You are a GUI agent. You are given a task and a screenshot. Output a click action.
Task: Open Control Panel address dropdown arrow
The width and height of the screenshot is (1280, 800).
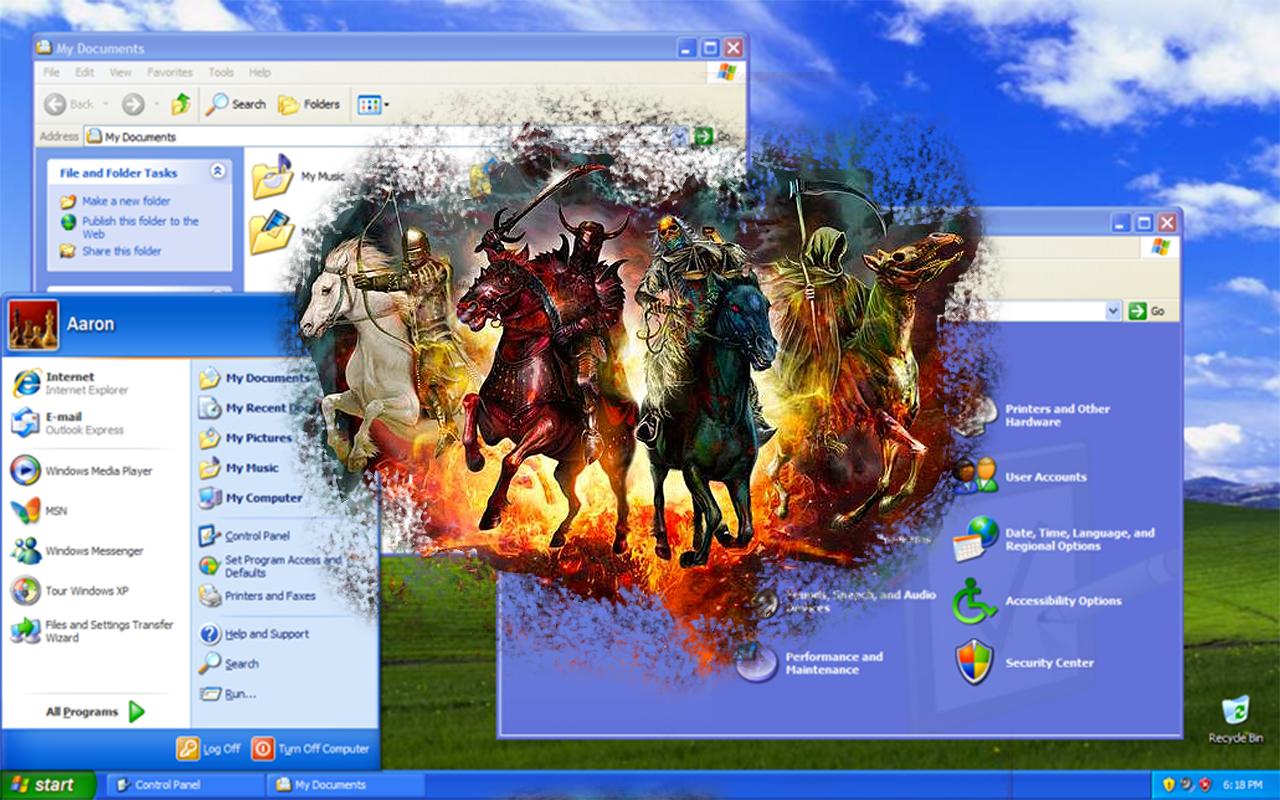(x=1113, y=311)
